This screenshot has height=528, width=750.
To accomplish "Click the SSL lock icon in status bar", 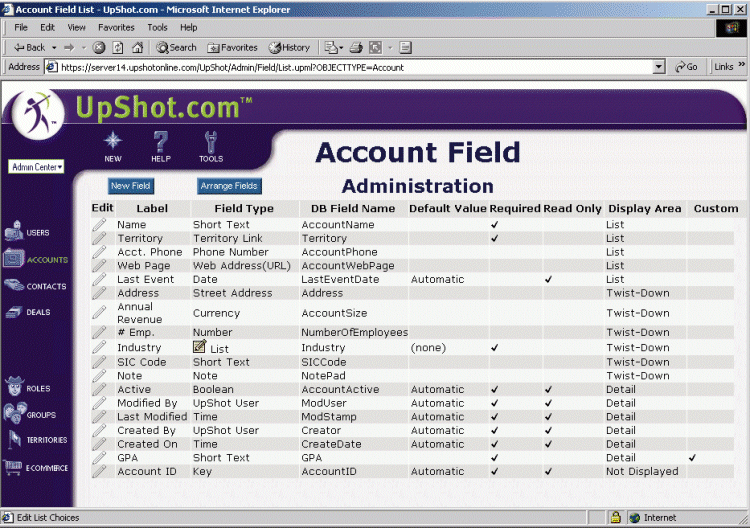I will (615, 517).
